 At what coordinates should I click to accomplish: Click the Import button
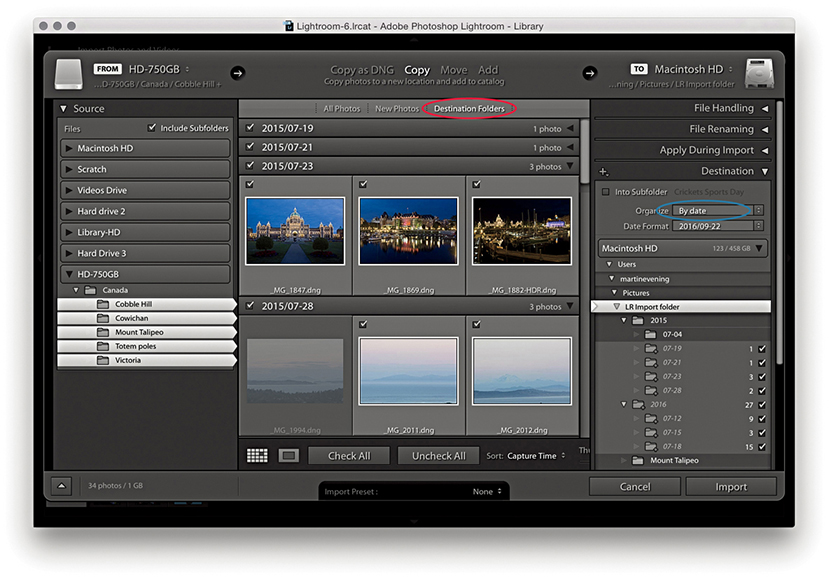tap(730, 487)
